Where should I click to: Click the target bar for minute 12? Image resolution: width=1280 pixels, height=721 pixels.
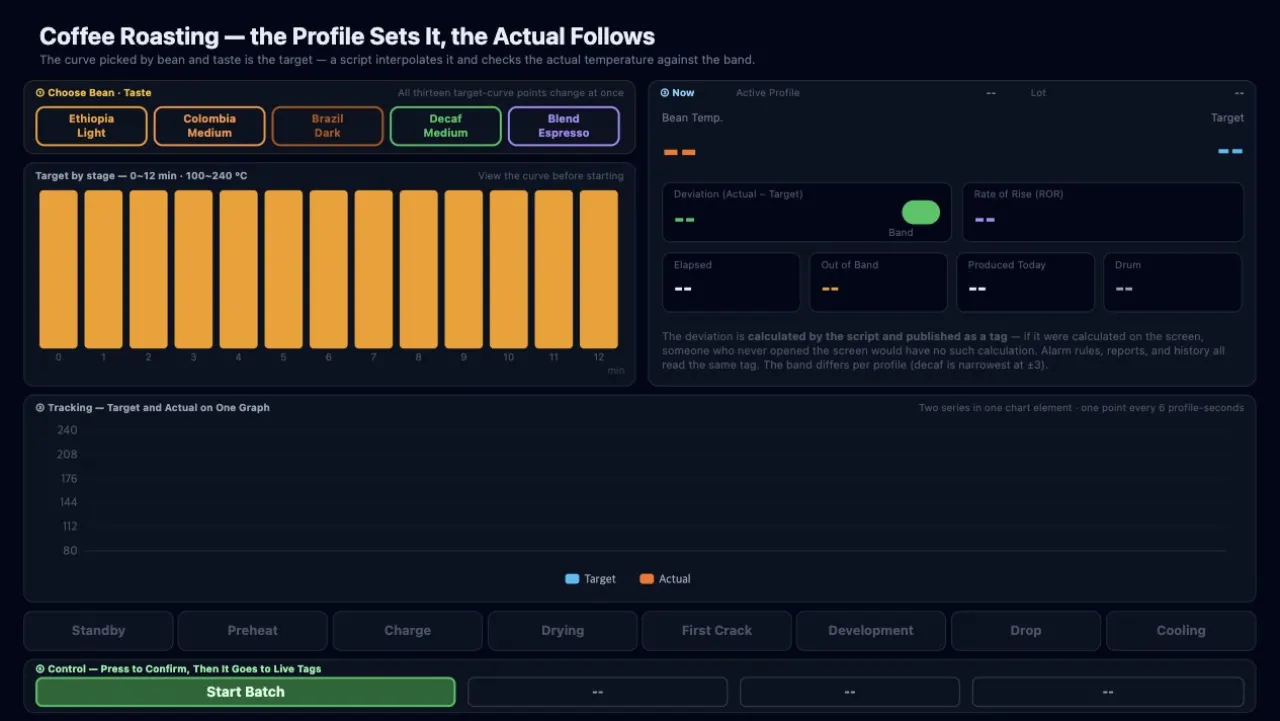pos(599,269)
